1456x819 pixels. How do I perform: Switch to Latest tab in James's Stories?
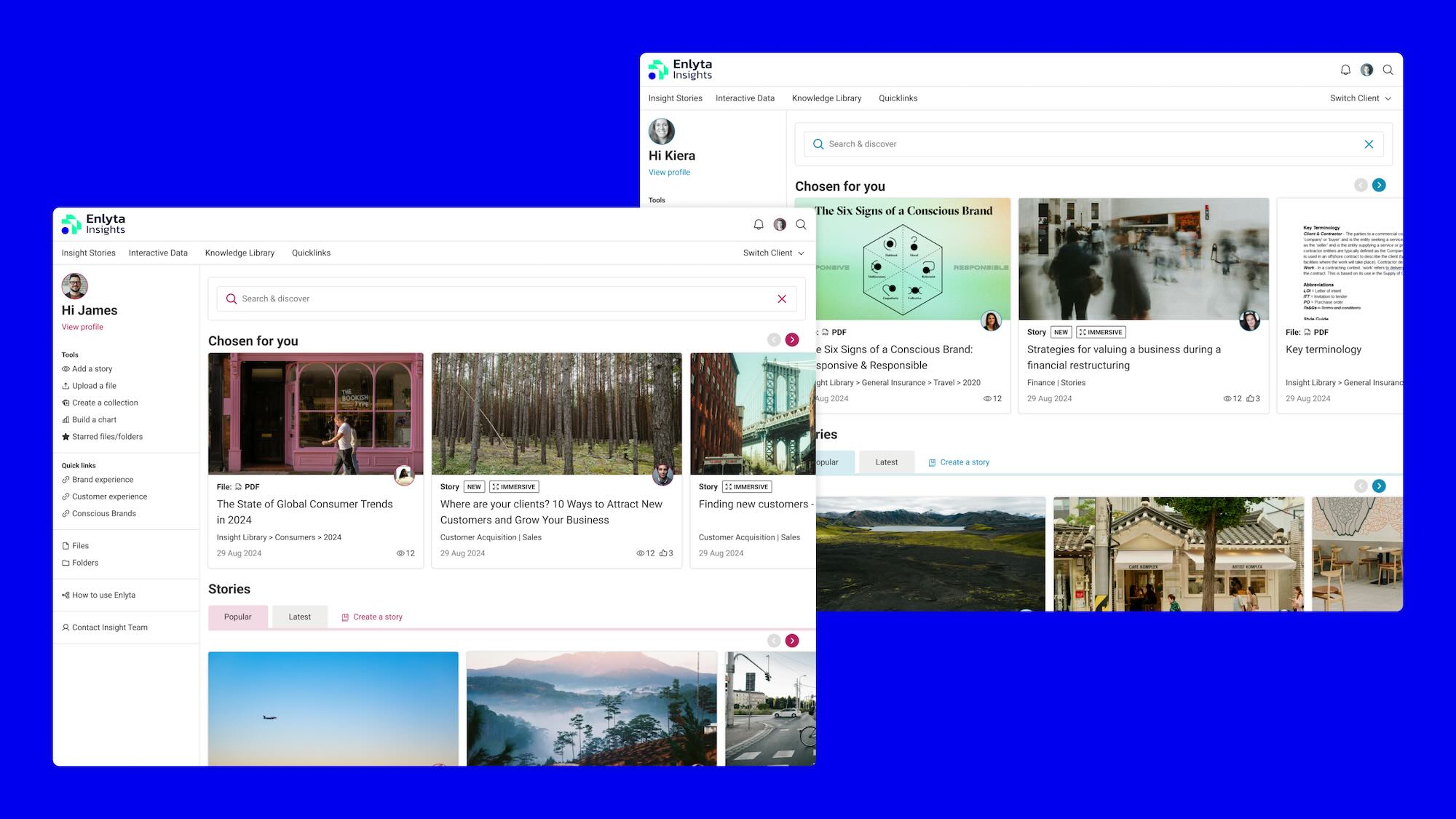point(299,617)
